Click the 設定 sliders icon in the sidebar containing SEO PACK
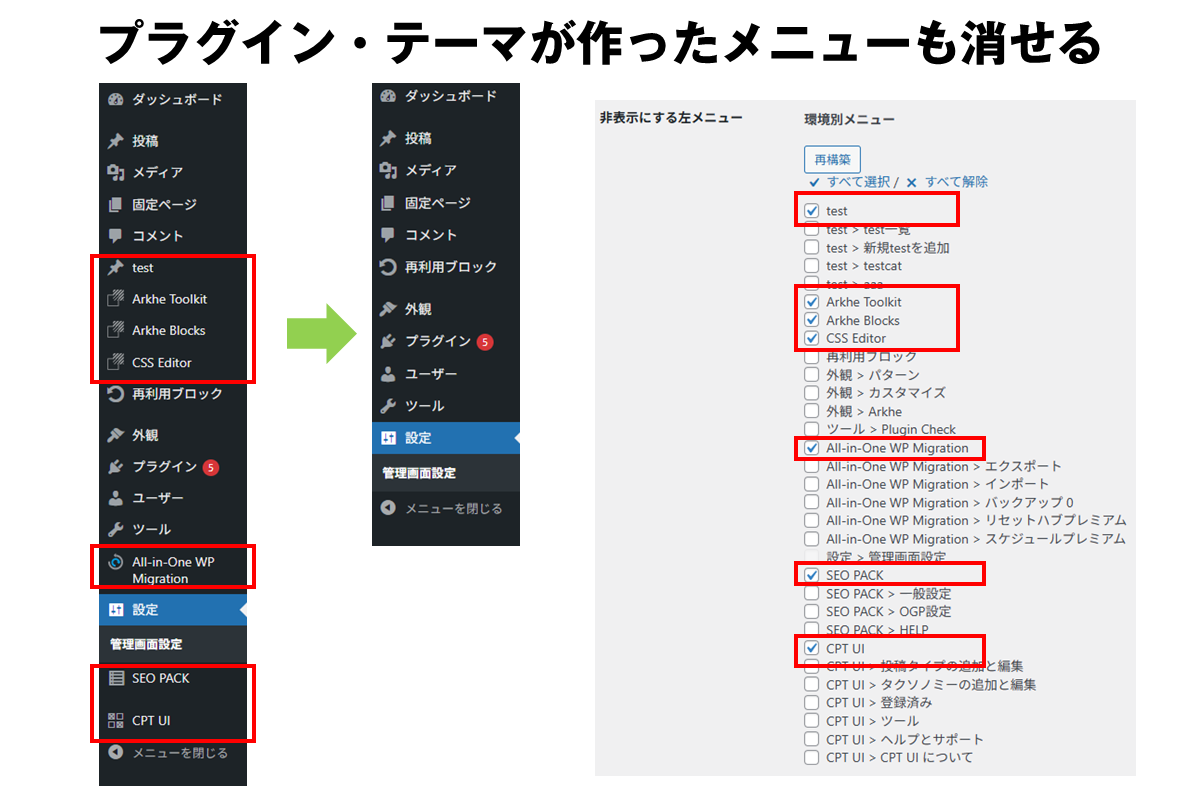This screenshot has height=800, width=1200. [x=115, y=609]
